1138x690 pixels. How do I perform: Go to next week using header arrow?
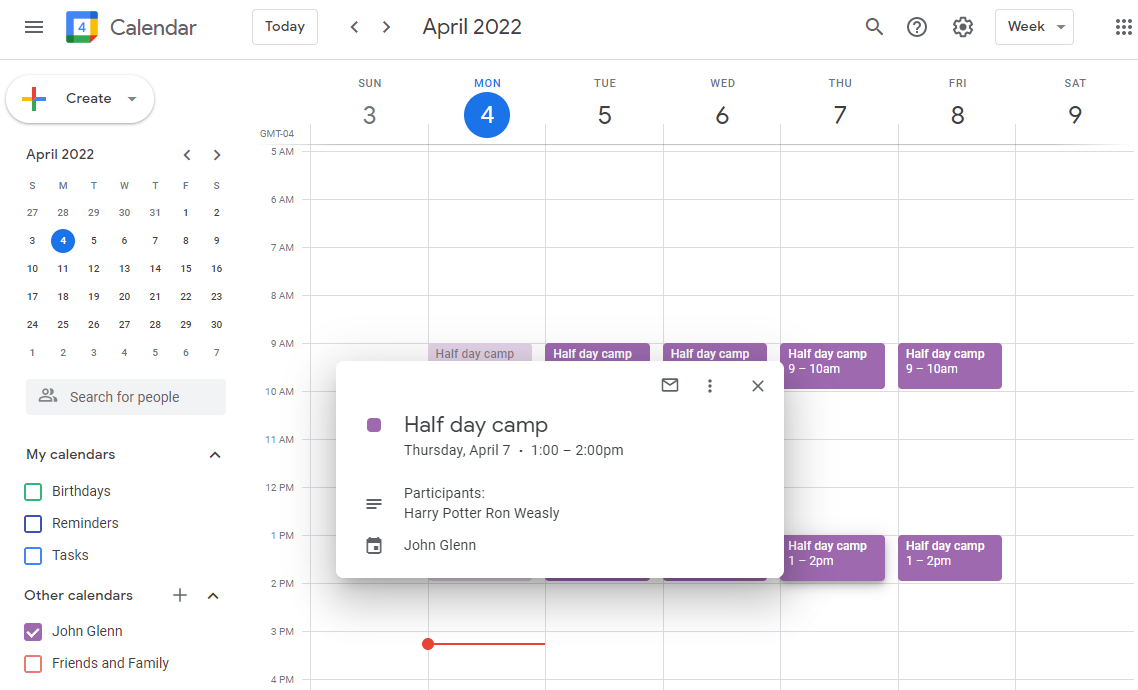click(x=386, y=27)
